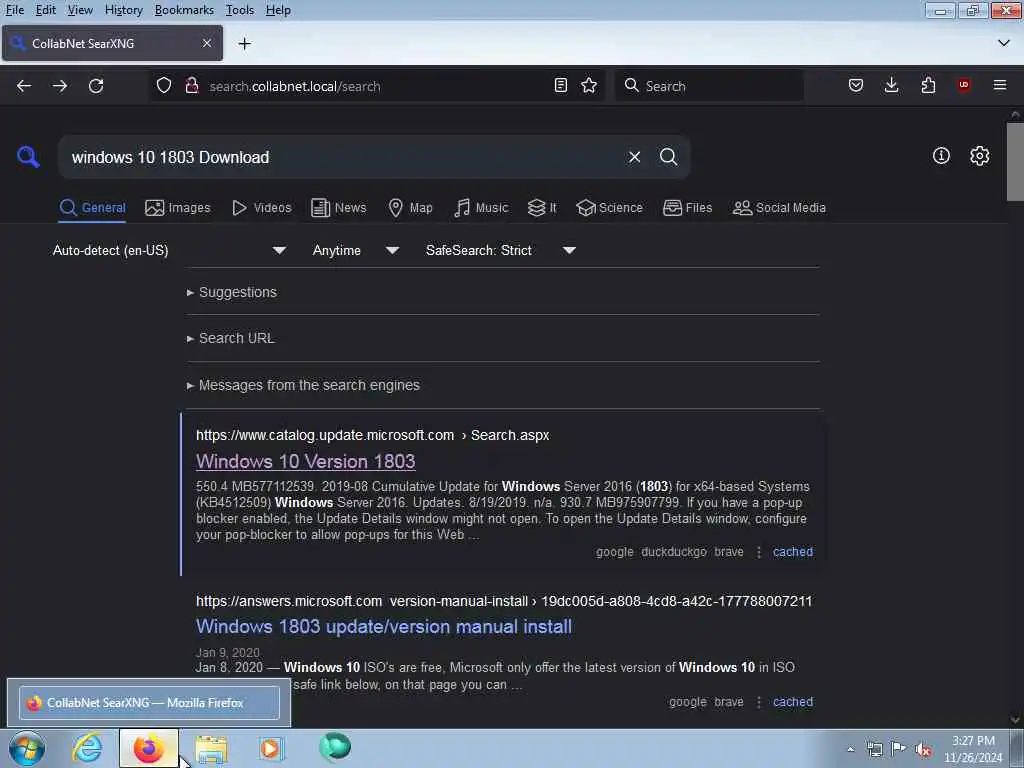Reload the current page
This screenshot has height=768, width=1024.
tap(96, 86)
